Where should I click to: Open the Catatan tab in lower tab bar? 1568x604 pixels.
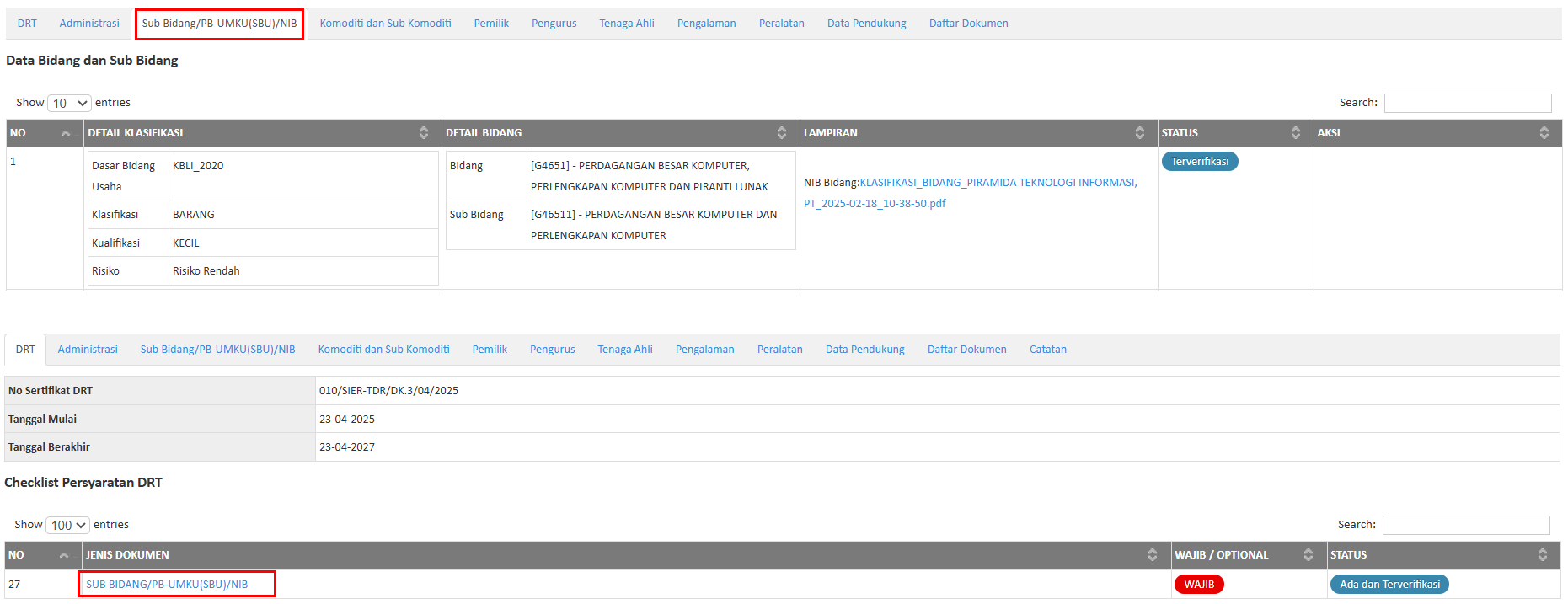tap(1047, 350)
